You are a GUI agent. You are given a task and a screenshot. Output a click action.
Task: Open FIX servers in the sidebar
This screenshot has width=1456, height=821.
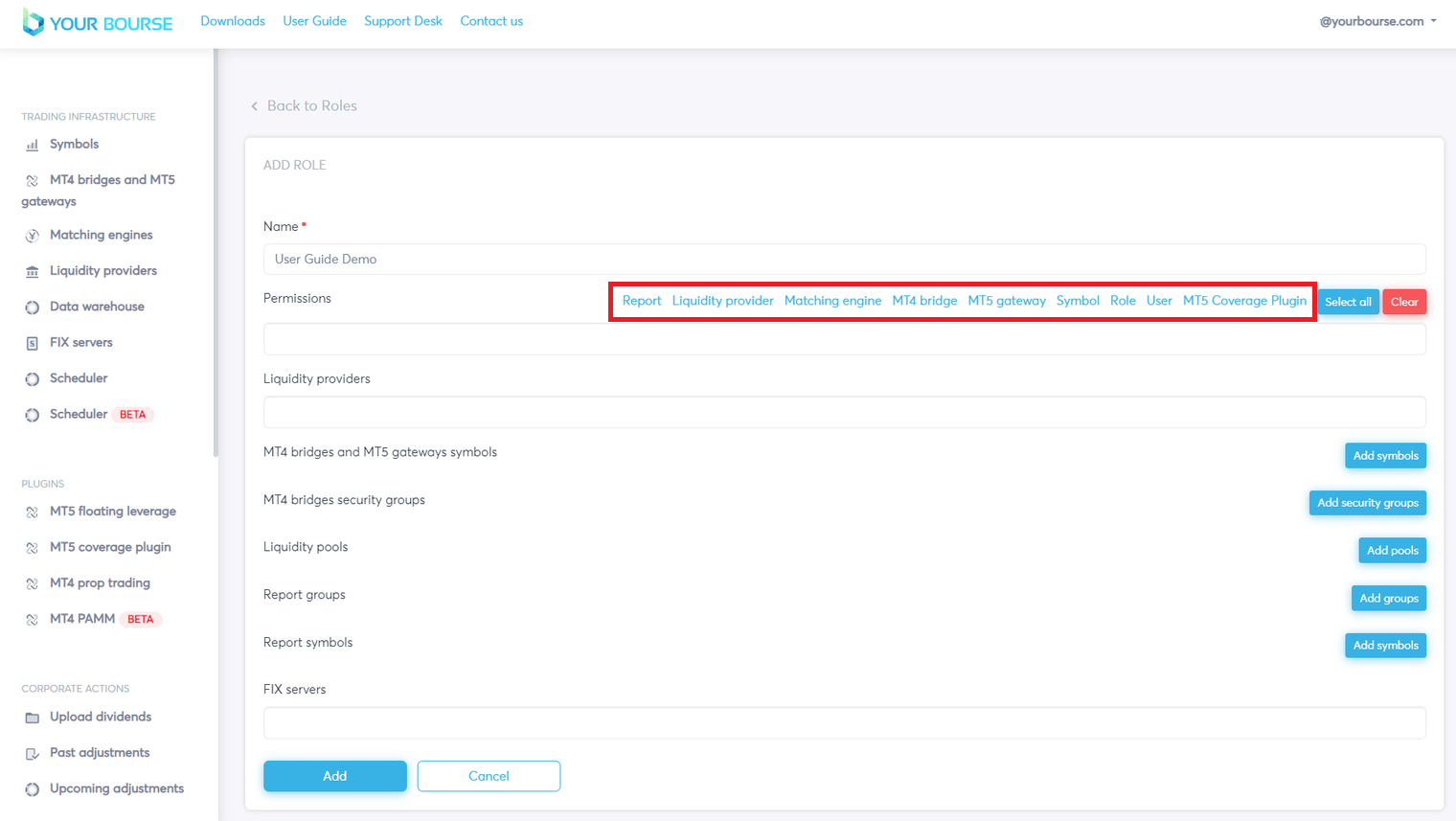pyautogui.click(x=80, y=342)
